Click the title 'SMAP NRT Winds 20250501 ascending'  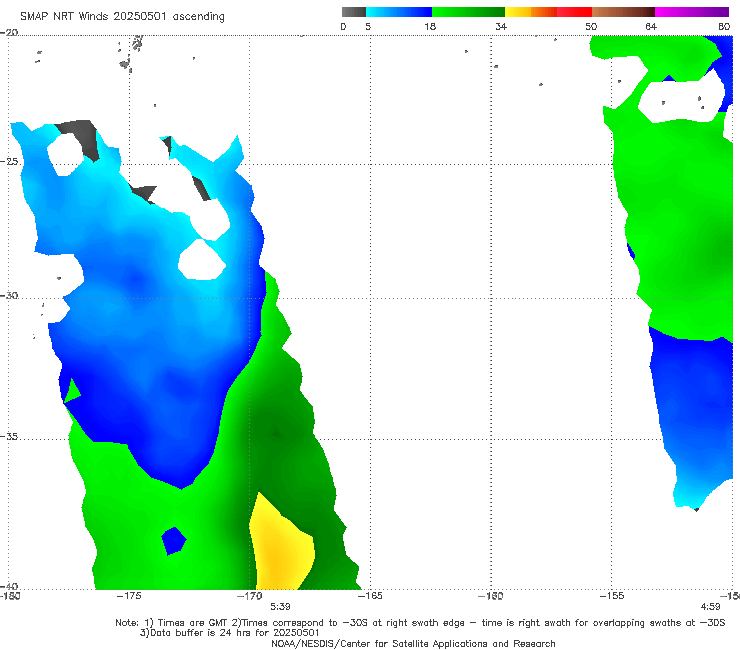(122, 16)
